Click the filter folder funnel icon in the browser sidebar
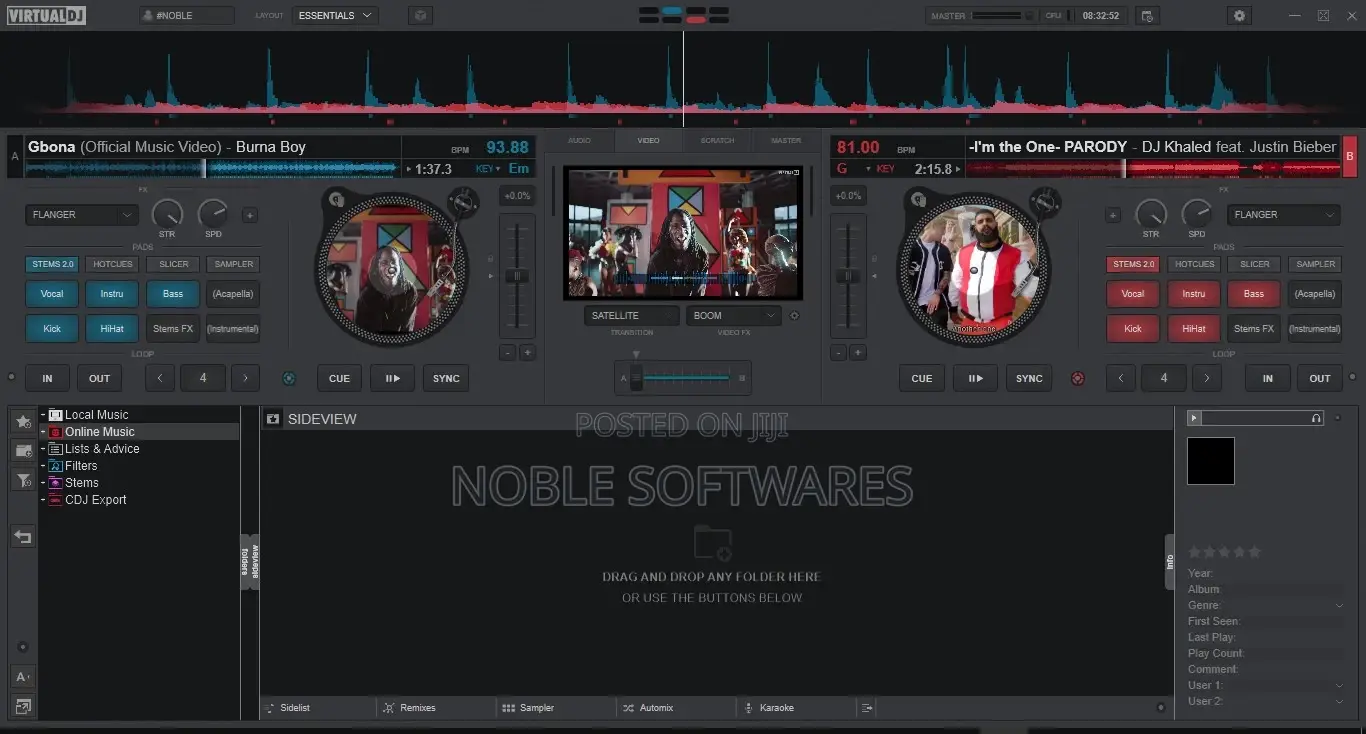1366x734 pixels. [23, 481]
